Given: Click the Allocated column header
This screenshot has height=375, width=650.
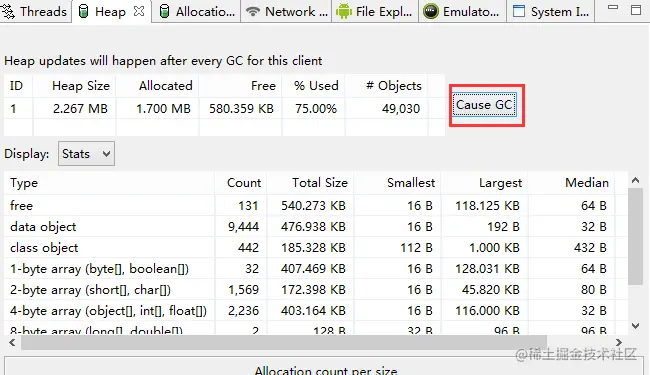Looking at the screenshot, I should coord(158,86).
